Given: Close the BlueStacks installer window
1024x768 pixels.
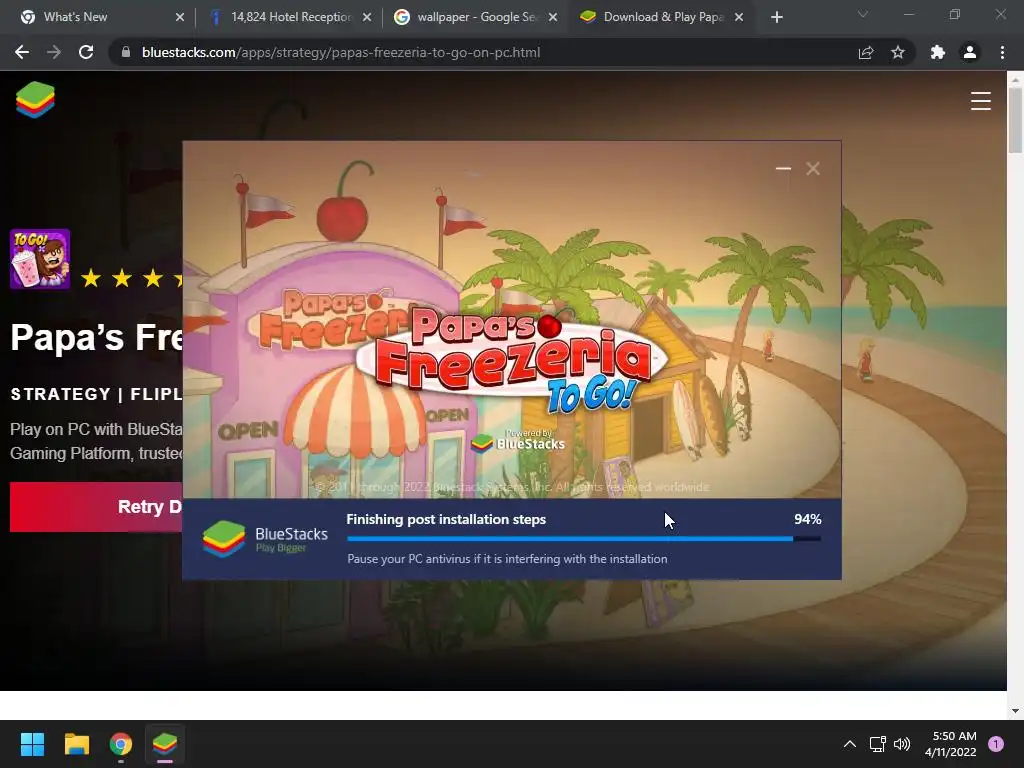Looking at the screenshot, I should tap(813, 168).
